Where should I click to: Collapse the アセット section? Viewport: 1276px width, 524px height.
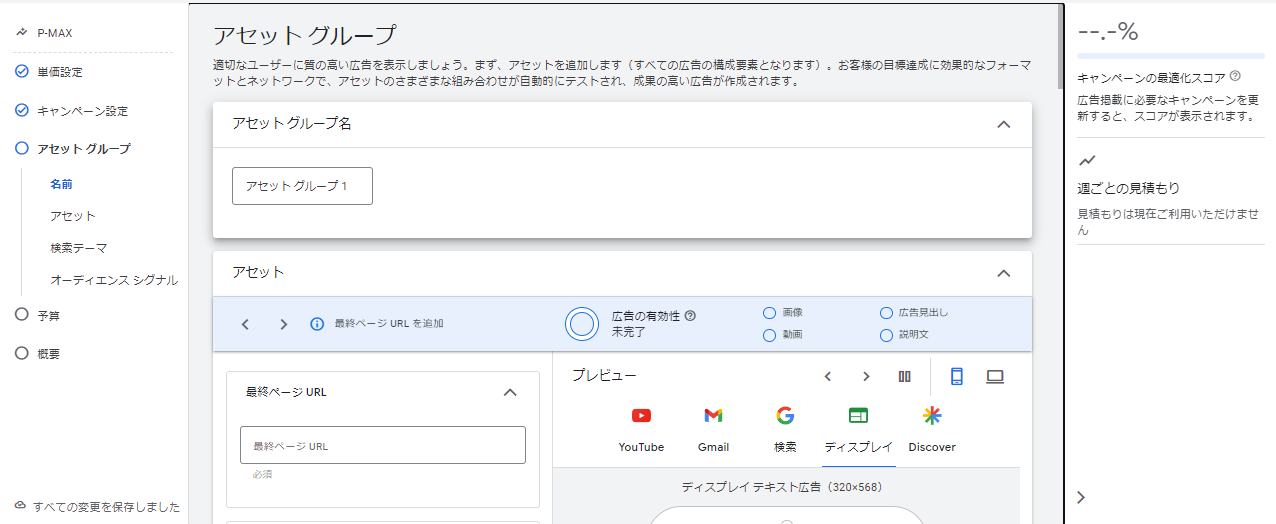pyautogui.click(x=1004, y=273)
